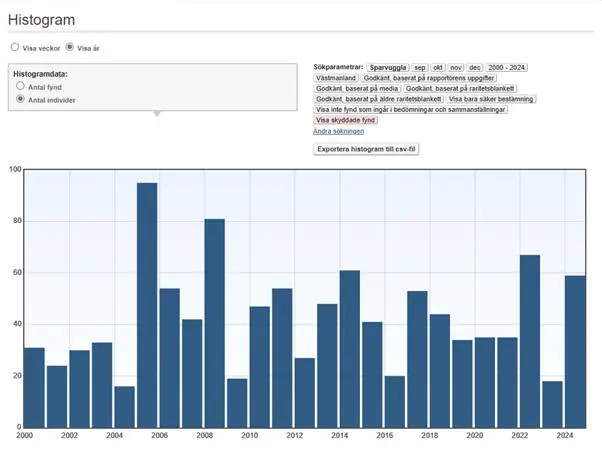Click the 'Godkänt, baserat på media' tag
This screenshot has height=450, width=602.
click(x=357, y=88)
